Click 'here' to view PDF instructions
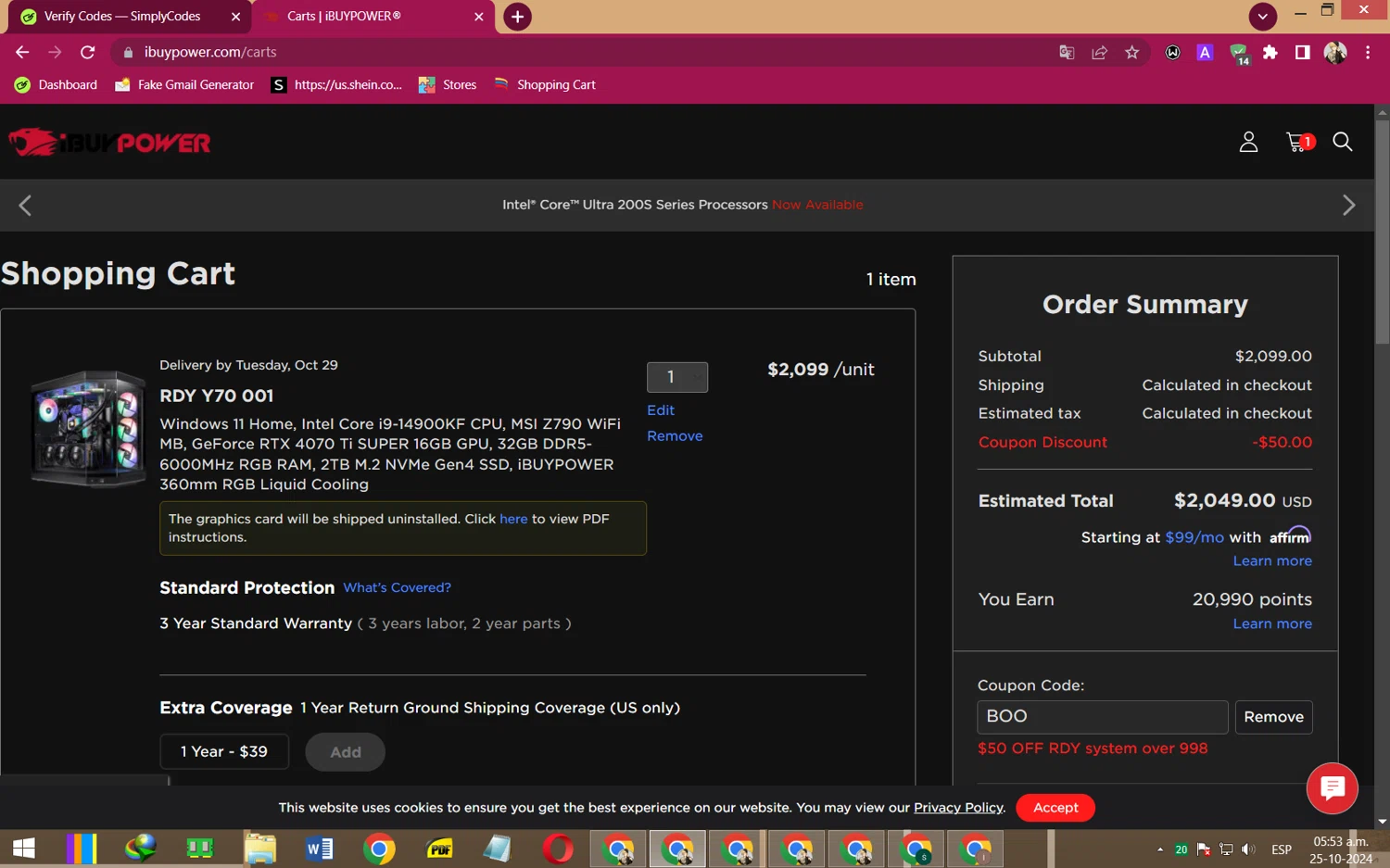The height and width of the screenshot is (868, 1390). 513,519
